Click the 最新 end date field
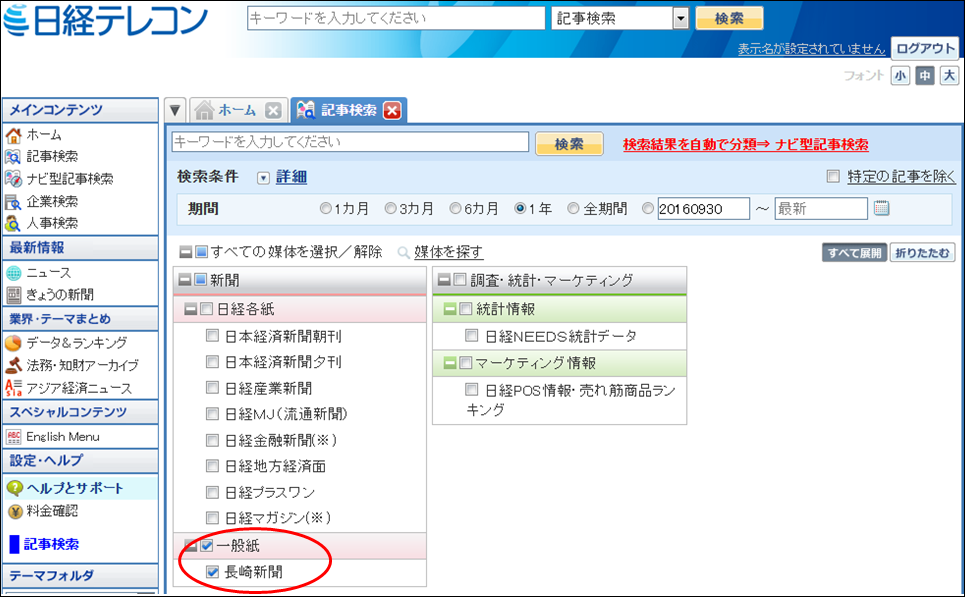Viewport: 965px width, 597px height. [x=821, y=209]
